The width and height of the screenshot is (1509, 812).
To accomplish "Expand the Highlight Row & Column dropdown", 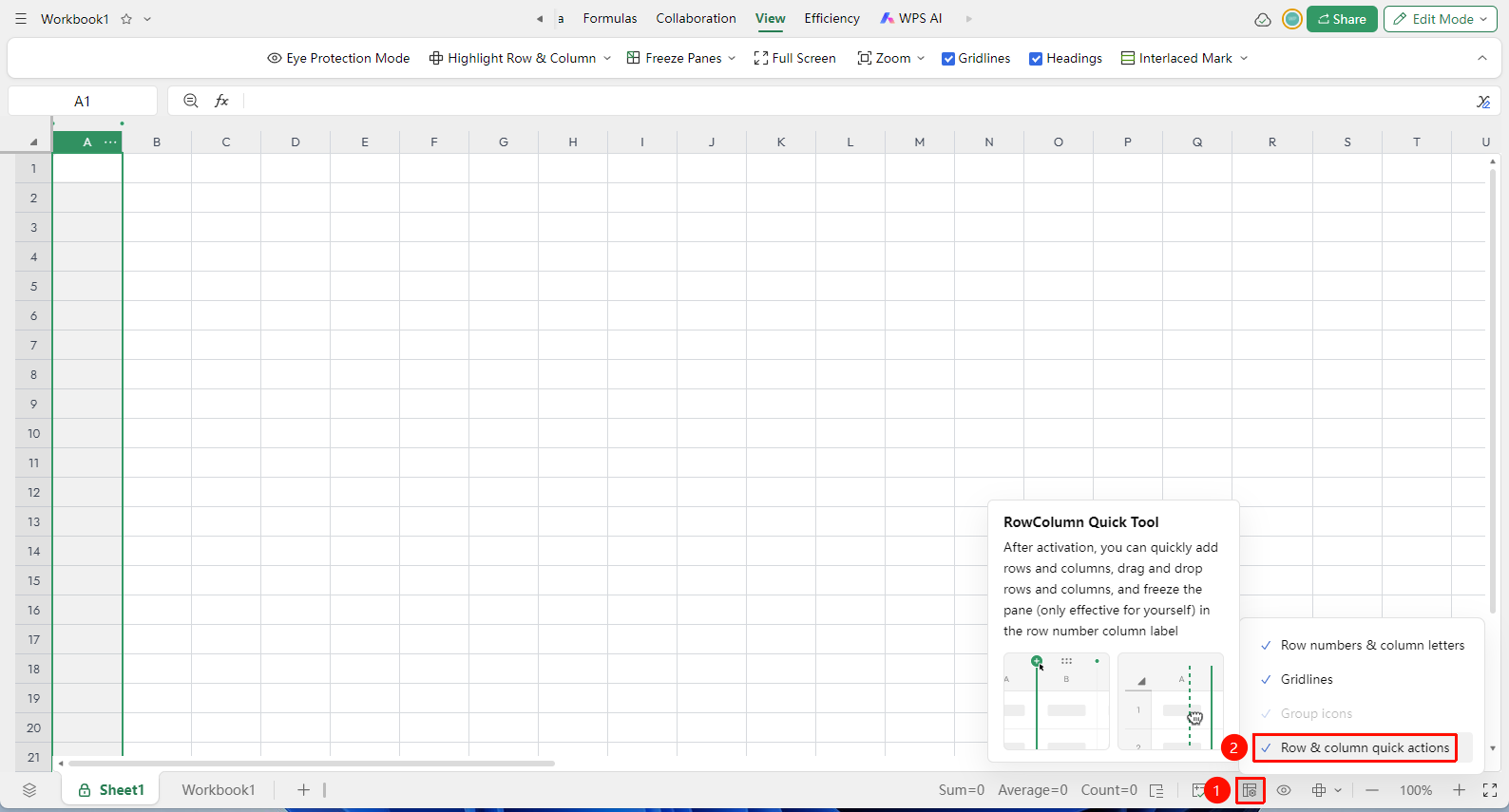I will pos(607,59).
